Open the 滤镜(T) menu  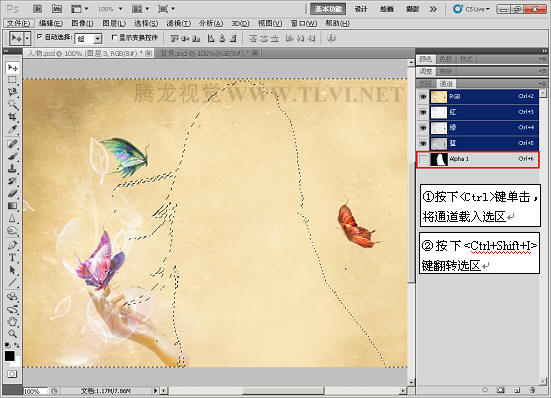pos(179,24)
